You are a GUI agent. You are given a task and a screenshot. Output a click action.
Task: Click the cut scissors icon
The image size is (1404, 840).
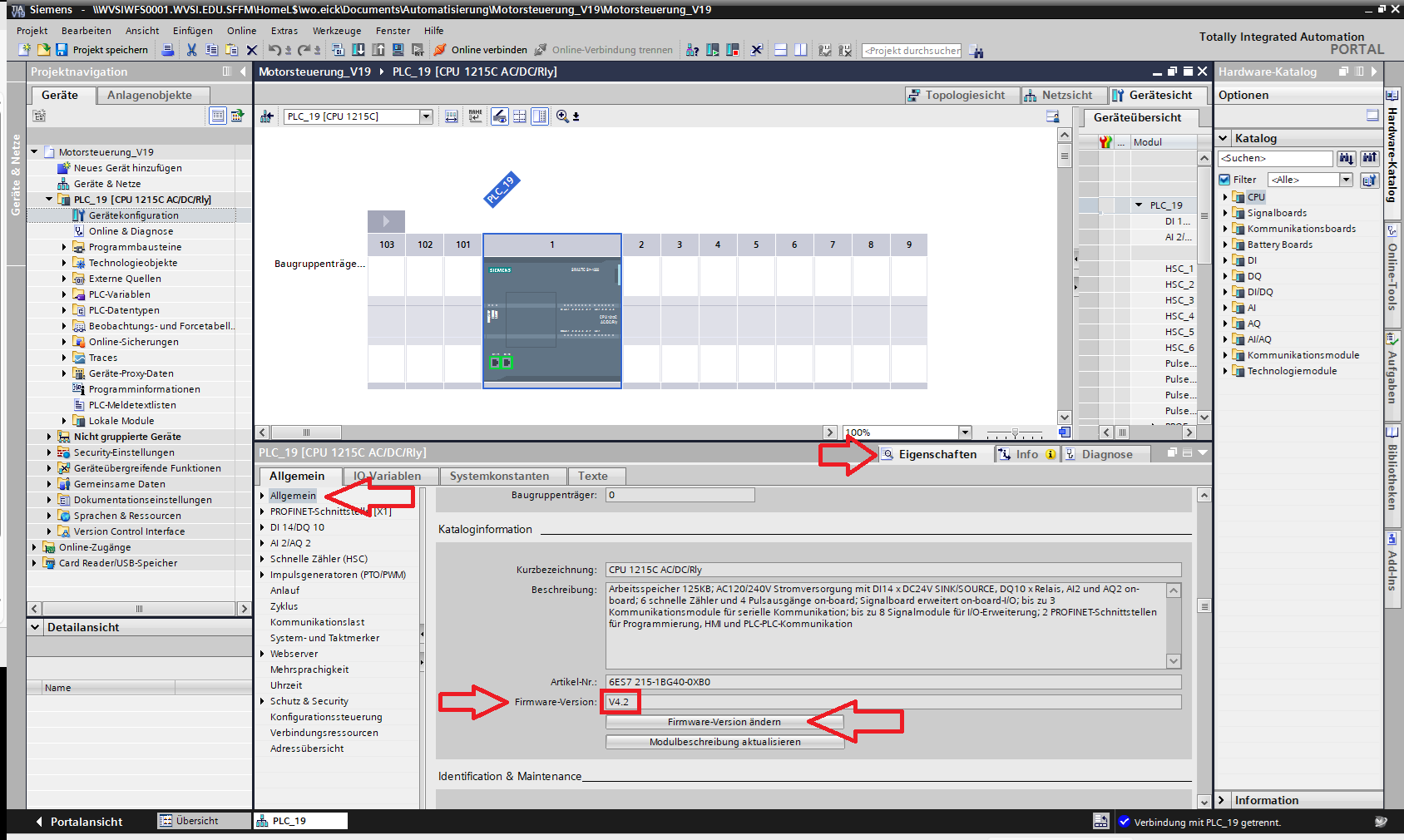(x=191, y=50)
